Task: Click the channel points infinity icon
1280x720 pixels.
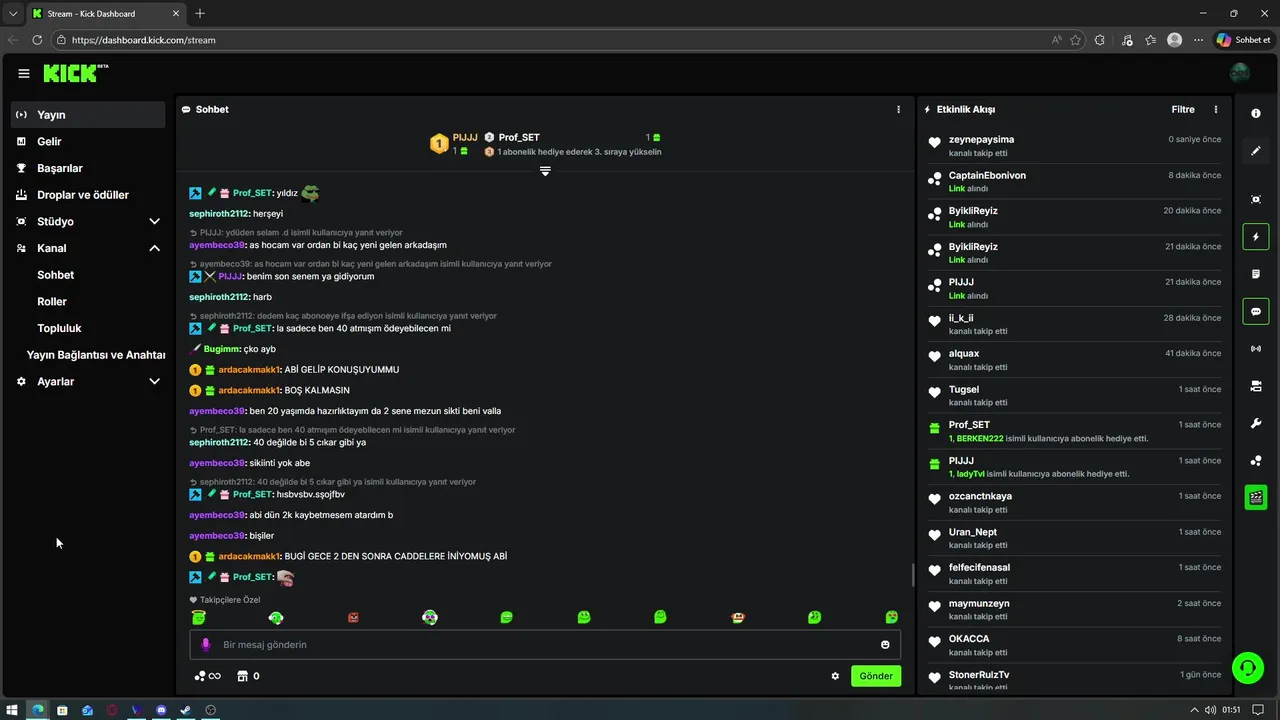Action: 208,676
